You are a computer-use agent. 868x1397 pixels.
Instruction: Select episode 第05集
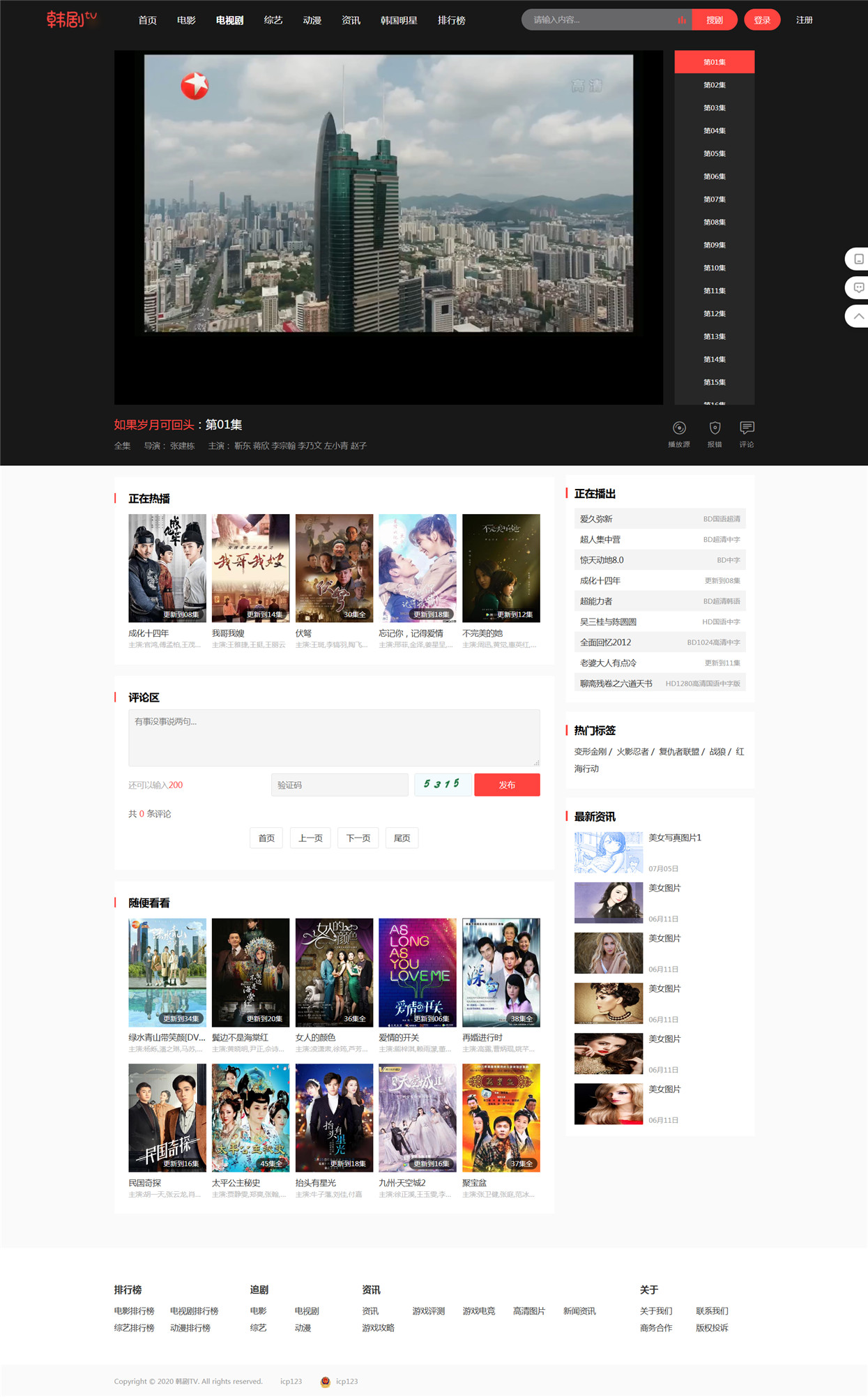click(715, 153)
